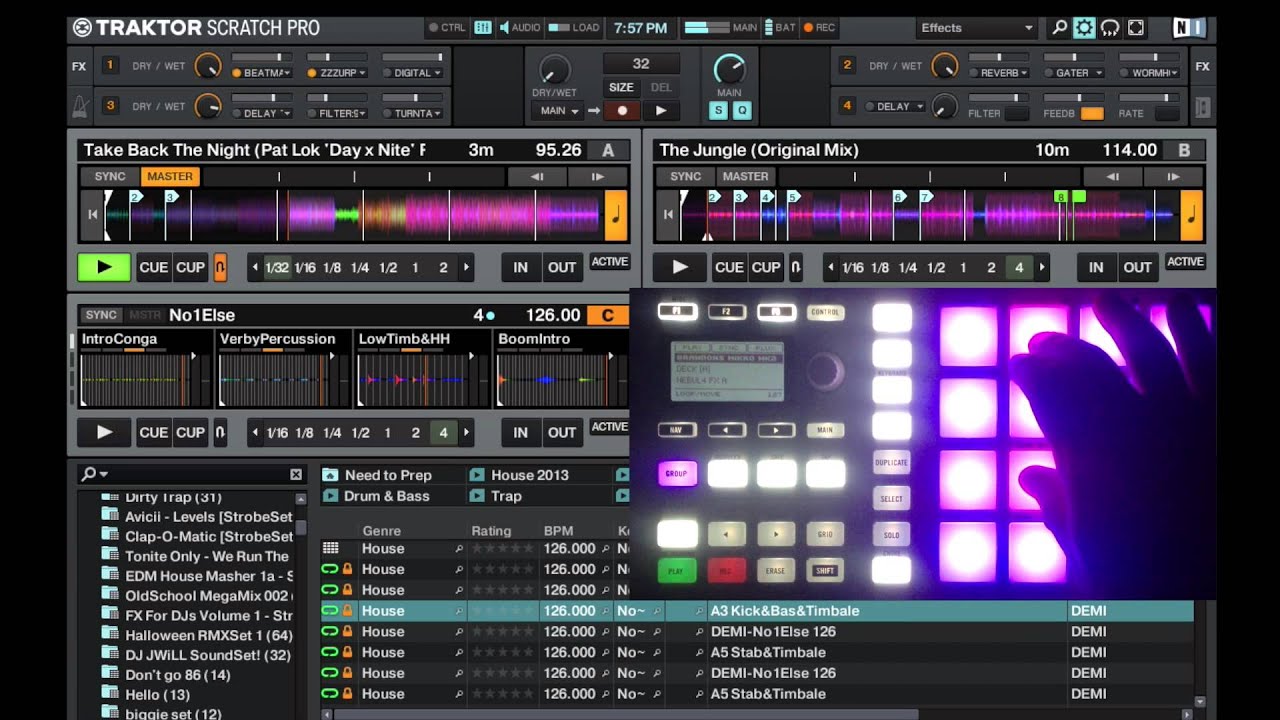Toggle SYNC on Deck A

(110, 177)
